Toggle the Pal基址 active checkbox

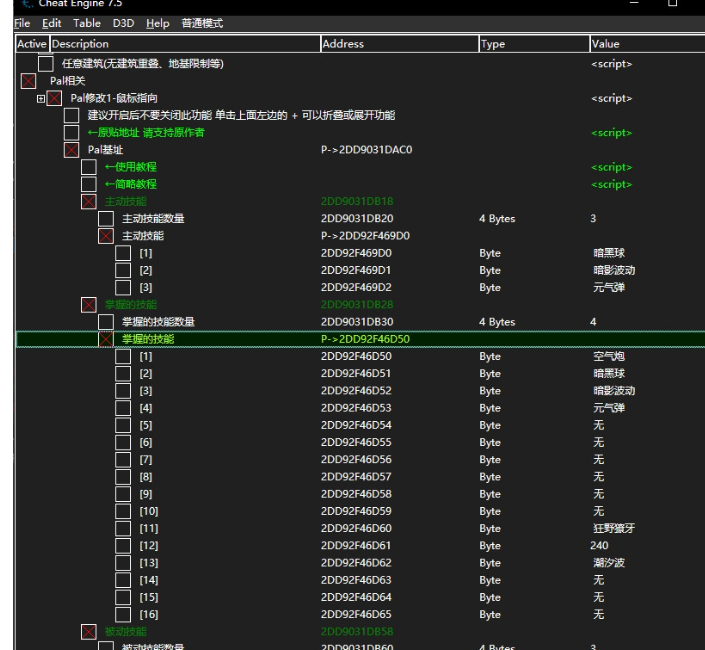[72, 150]
